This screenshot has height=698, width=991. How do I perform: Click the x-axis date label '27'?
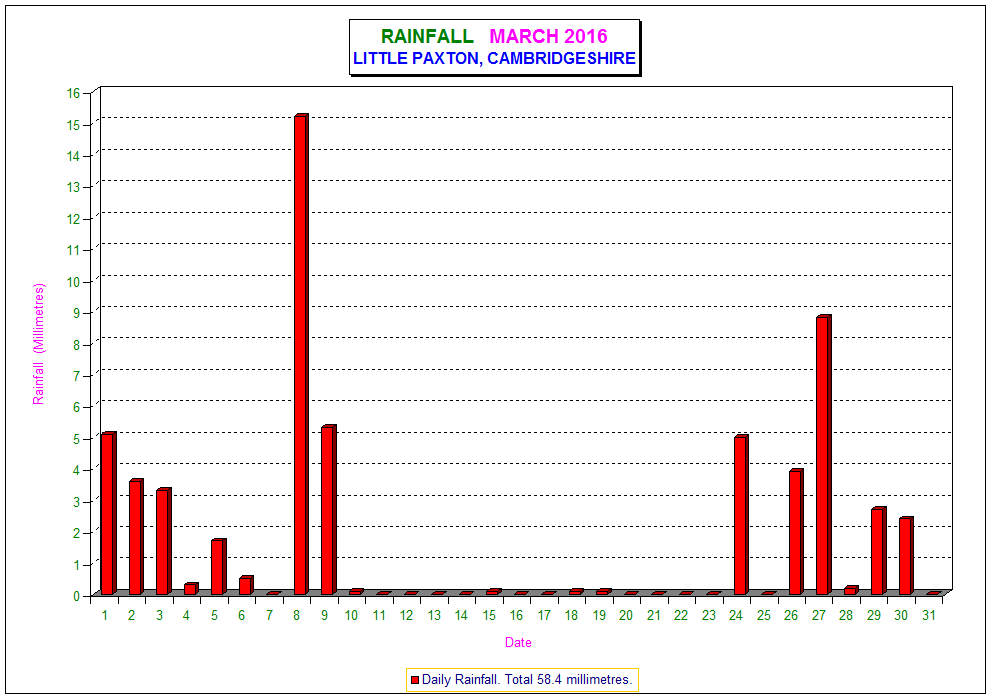(x=818, y=615)
